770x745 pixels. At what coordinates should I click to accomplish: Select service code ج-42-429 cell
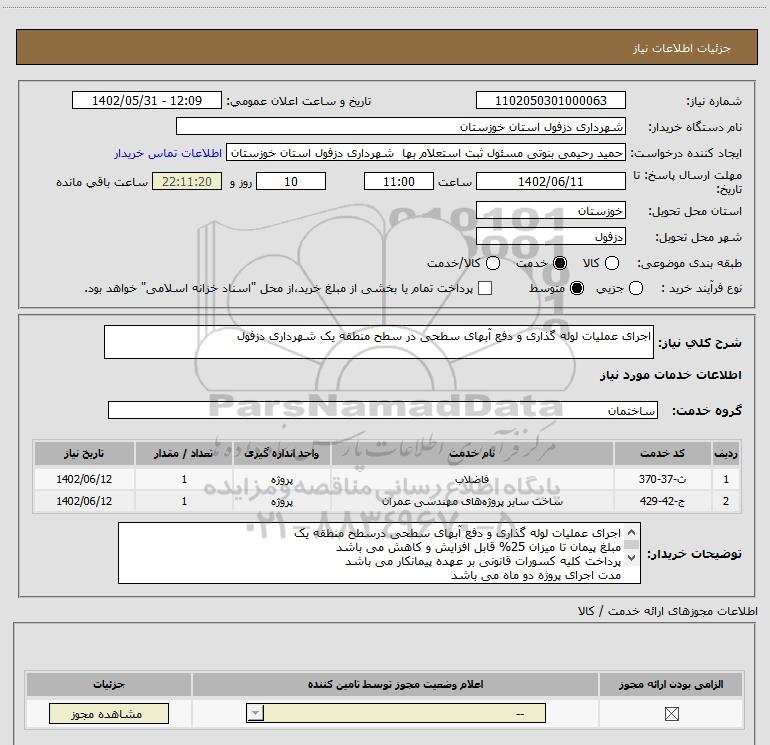662,501
